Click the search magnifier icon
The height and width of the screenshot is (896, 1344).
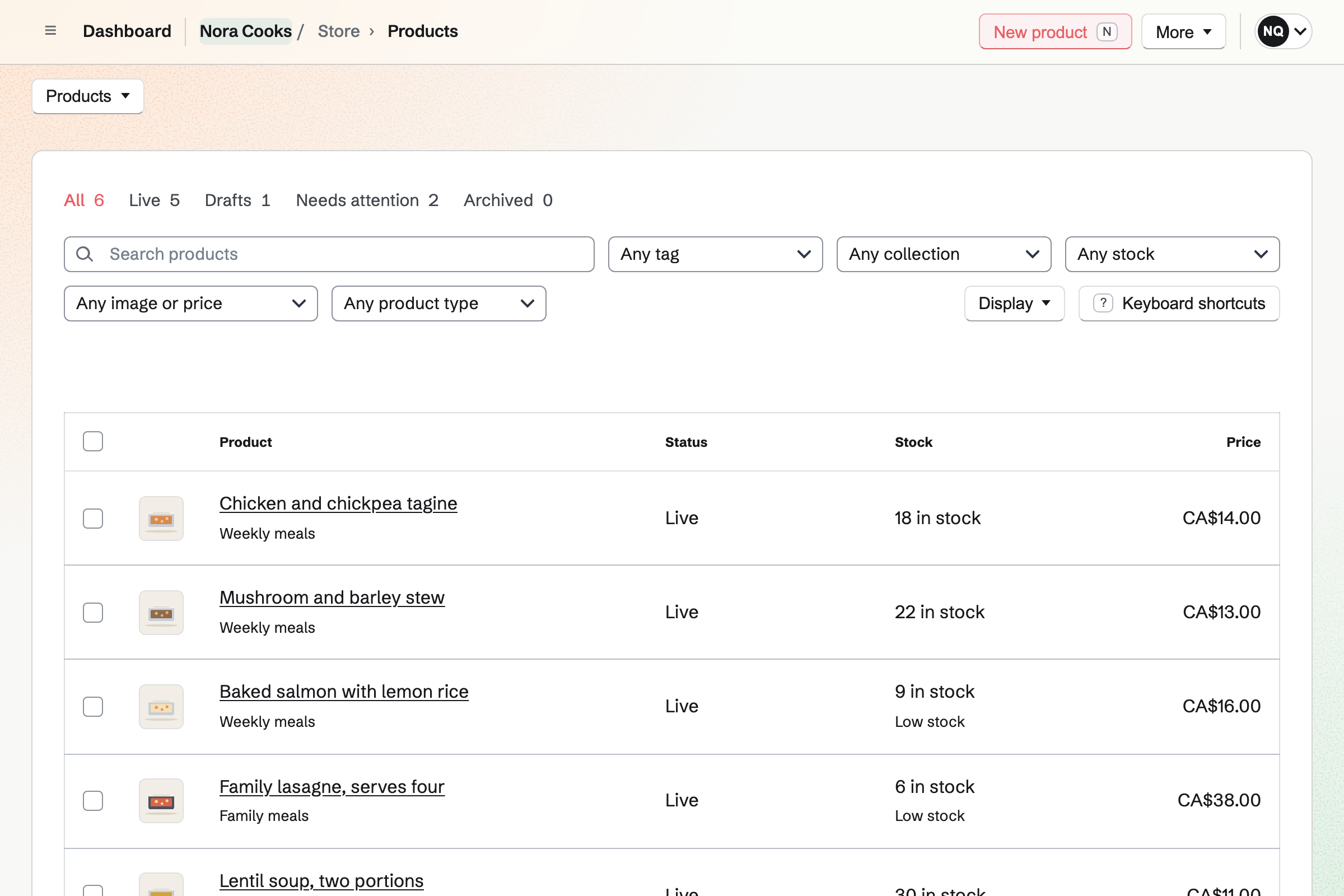pyautogui.click(x=85, y=254)
